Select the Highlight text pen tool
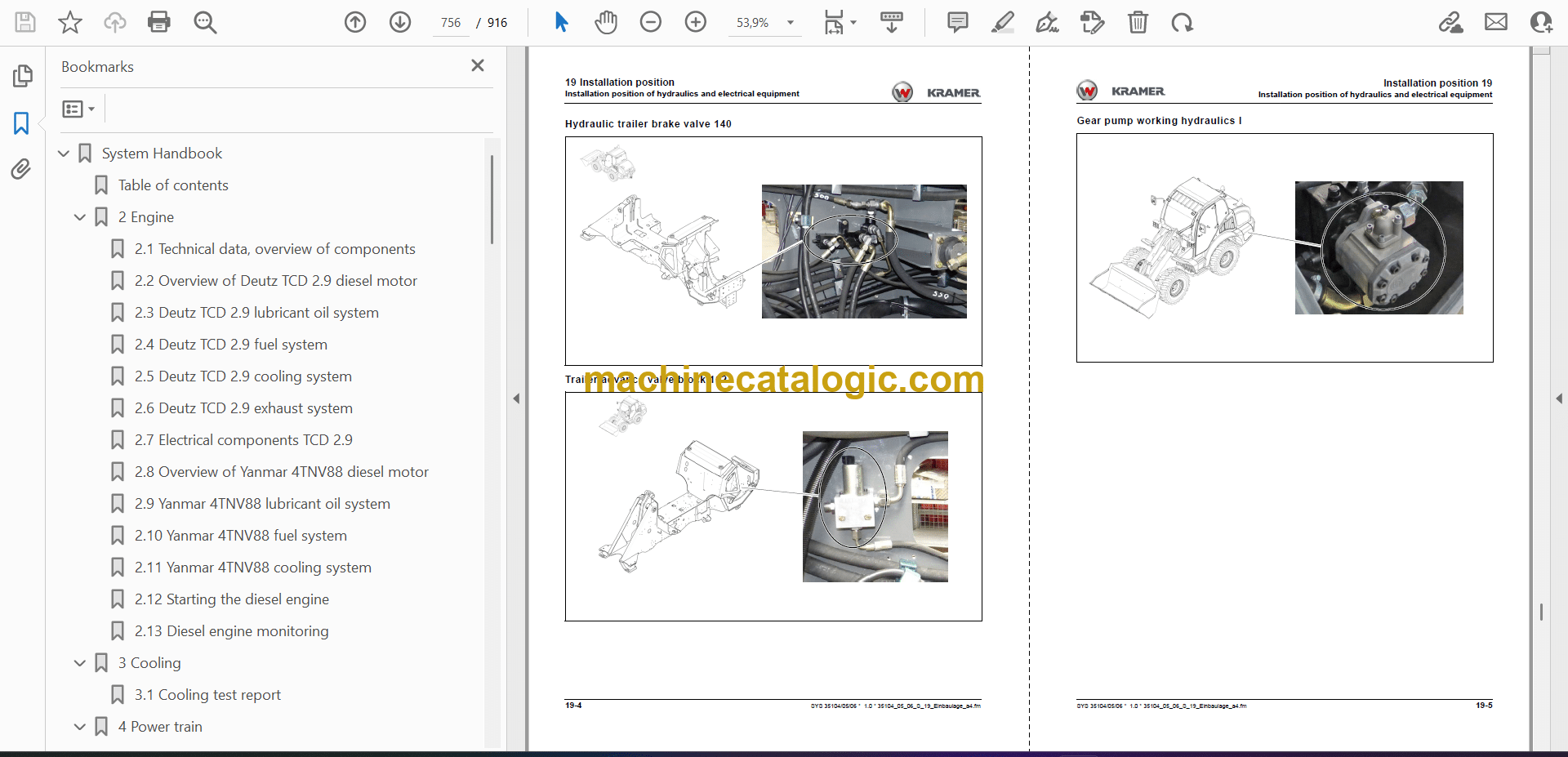Viewport: 1568px width, 757px height. pyautogui.click(x=1002, y=22)
